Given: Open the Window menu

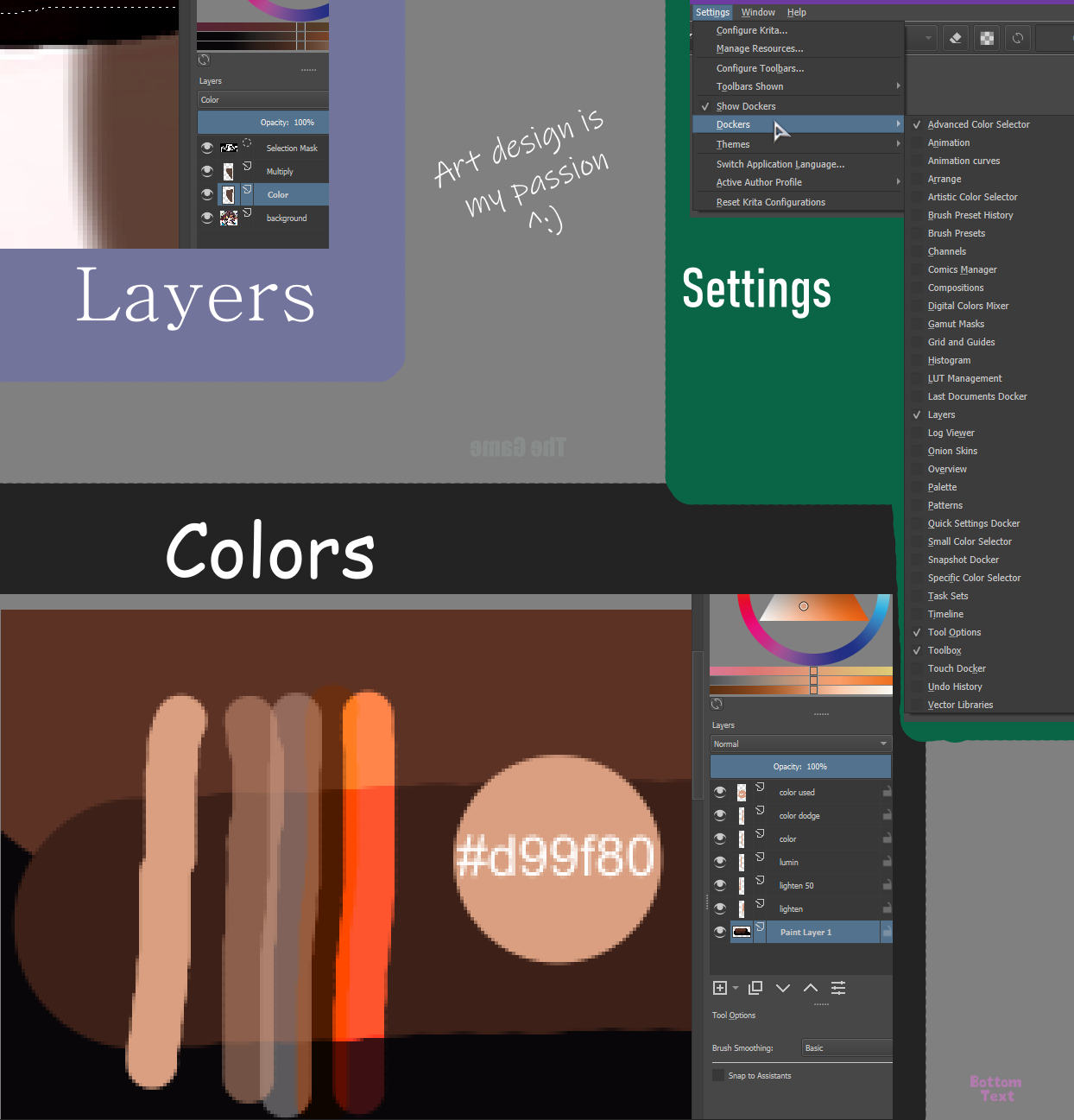Looking at the screenshot, I should pyautogui.click(x=758, y=12).
